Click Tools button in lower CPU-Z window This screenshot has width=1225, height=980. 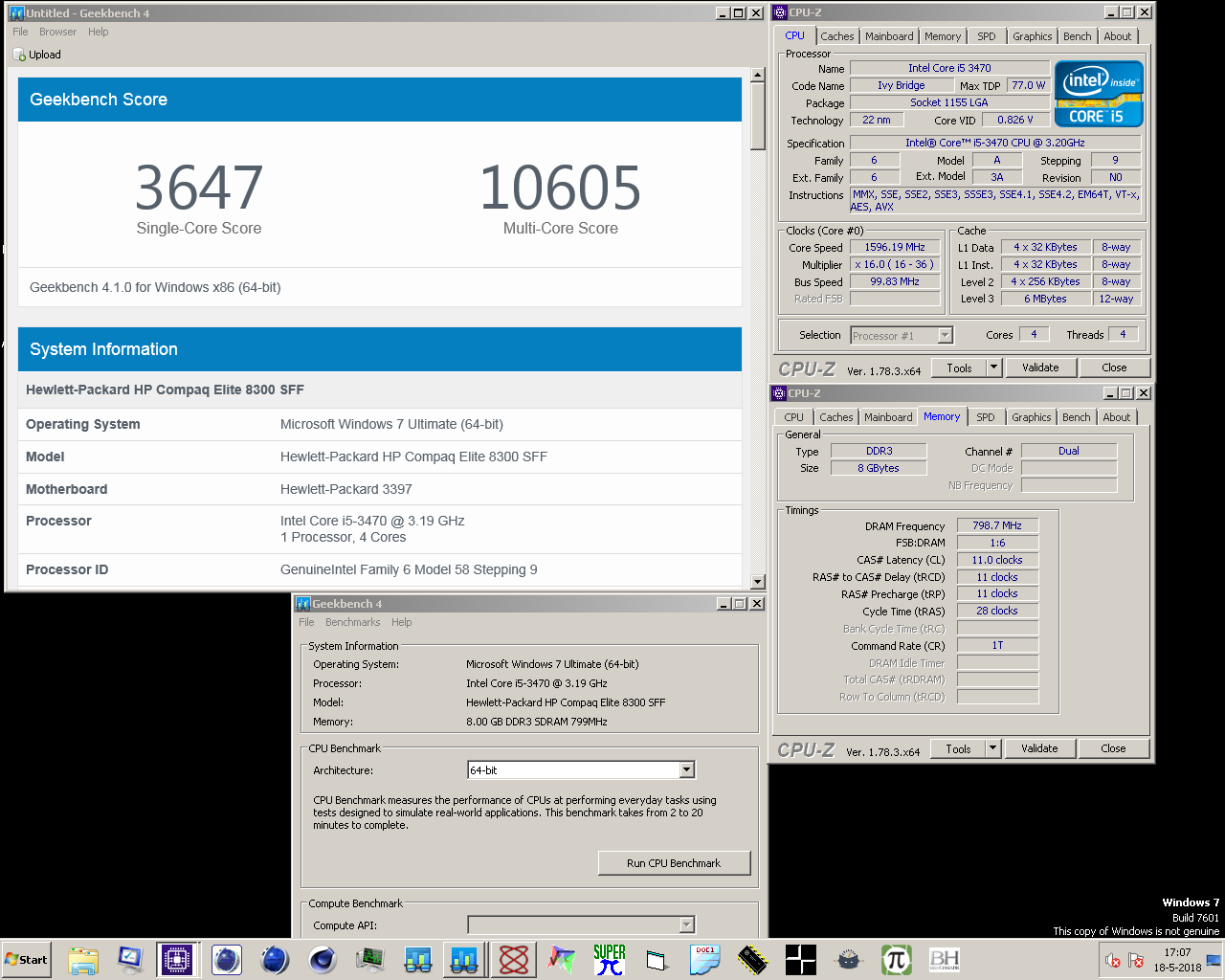(958, 748)
